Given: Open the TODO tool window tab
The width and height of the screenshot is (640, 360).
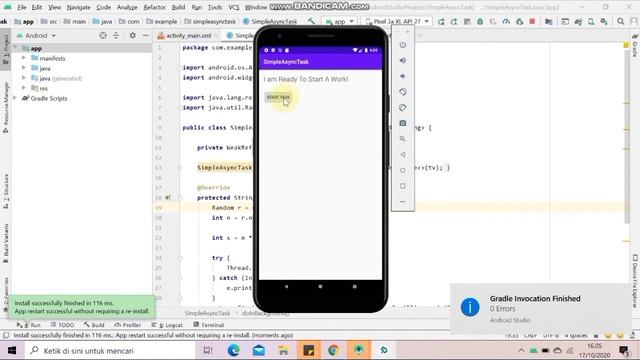Looking at the screenshot, I should click(62, 325).
